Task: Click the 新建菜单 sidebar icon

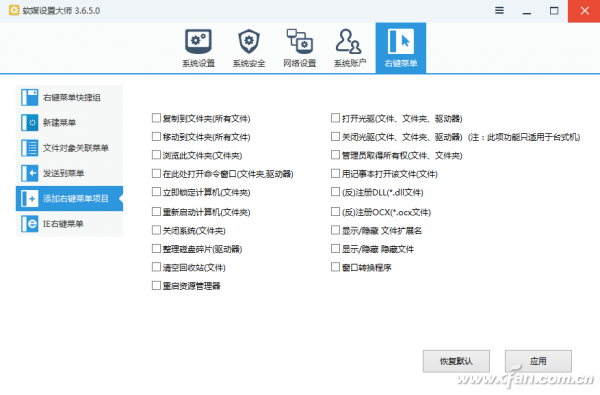Action: [x=29, y=122]
